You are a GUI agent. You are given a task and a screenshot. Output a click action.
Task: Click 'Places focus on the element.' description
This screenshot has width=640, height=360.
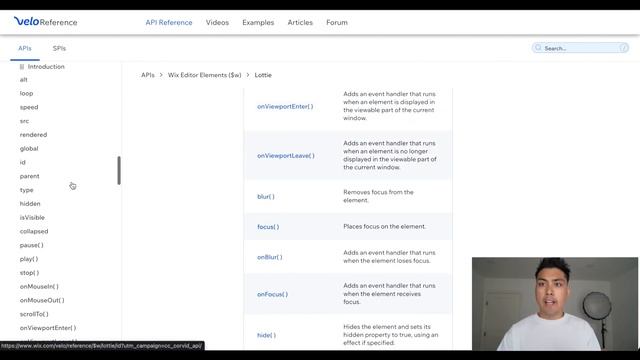coord(384,227)
